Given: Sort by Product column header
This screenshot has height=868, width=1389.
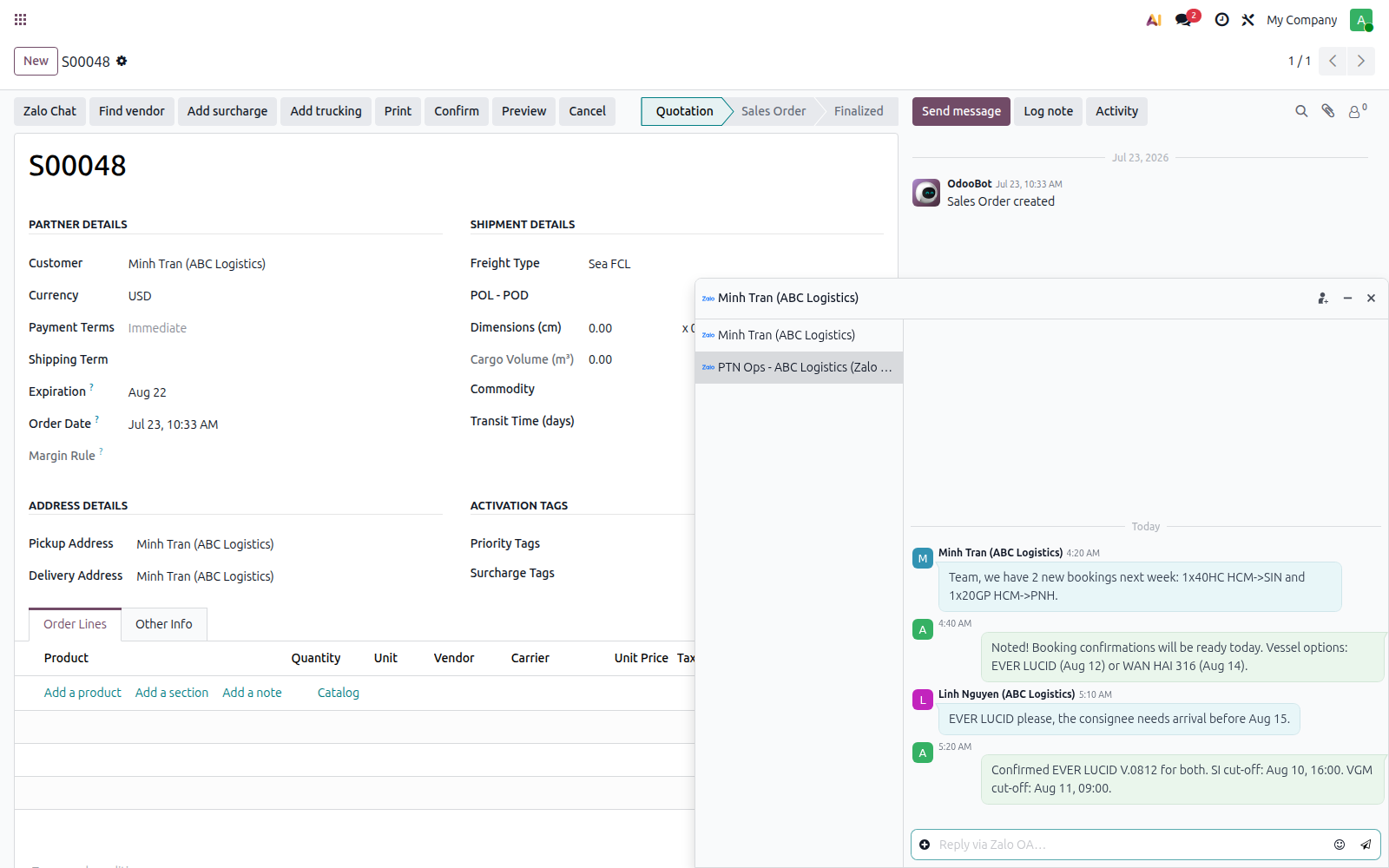Looking at the screenshot, I should [67, 658].
